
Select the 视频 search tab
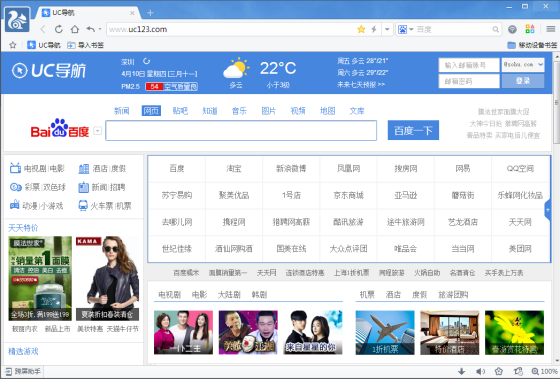click(298, 111)
